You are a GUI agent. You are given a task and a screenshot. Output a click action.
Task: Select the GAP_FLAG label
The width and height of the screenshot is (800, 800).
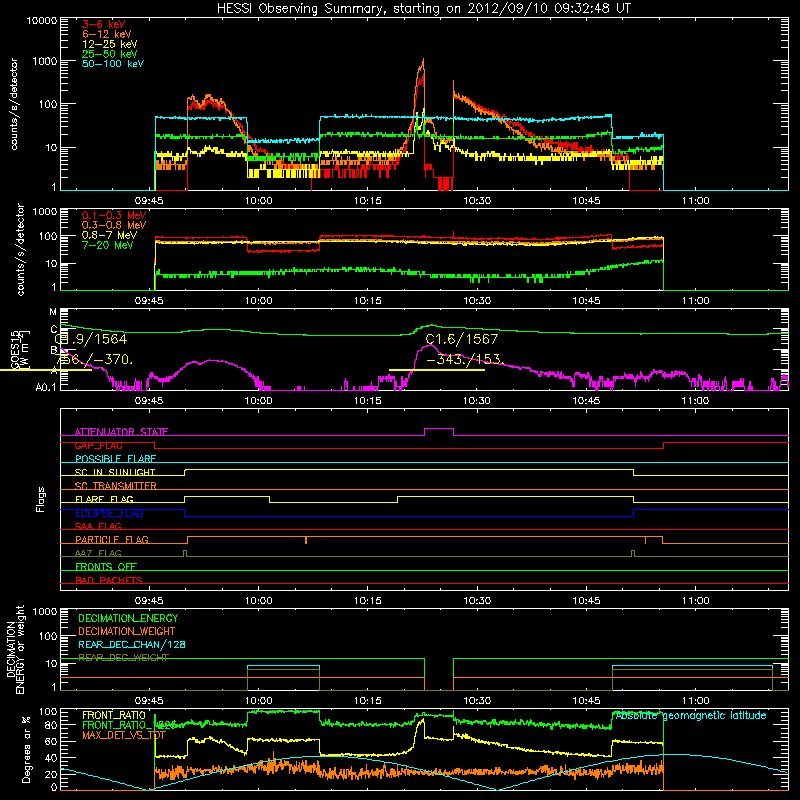click(x=98, y=445)
